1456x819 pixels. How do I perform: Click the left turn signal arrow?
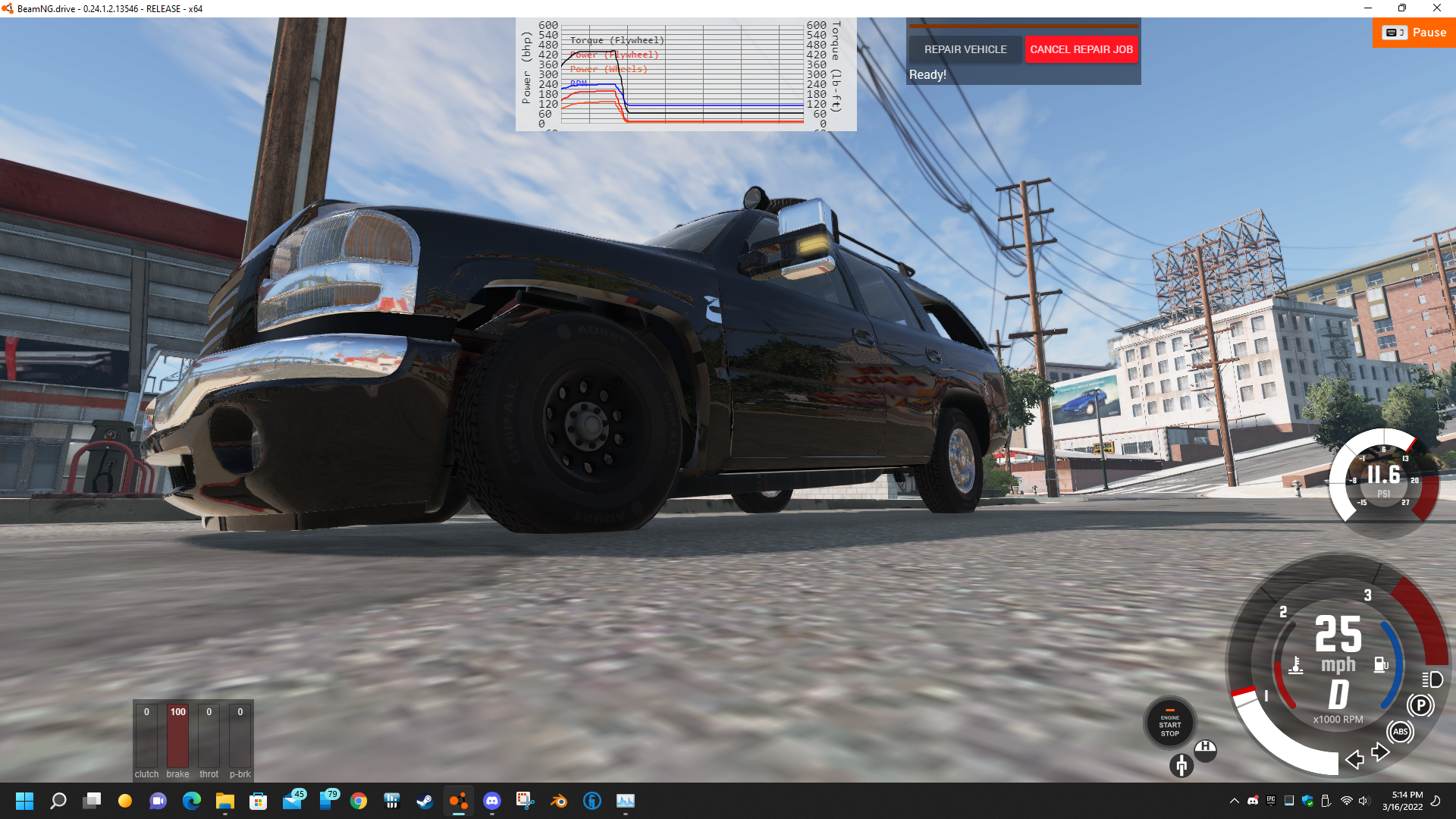[1354, 759]
